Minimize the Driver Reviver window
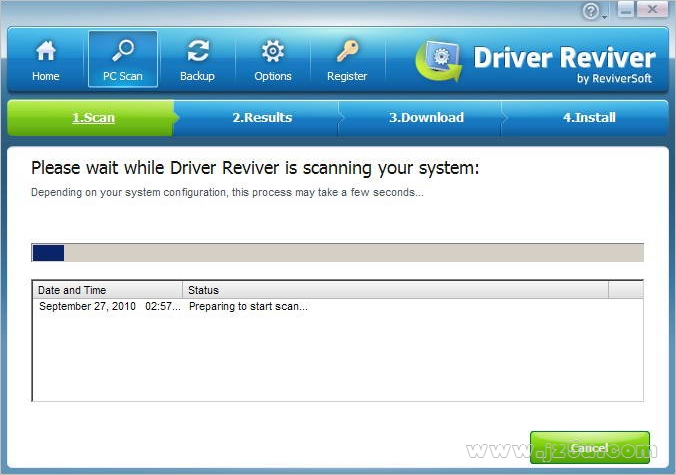Image resolution: width=676 pixels, height=475 pixels. coord(626,9)
